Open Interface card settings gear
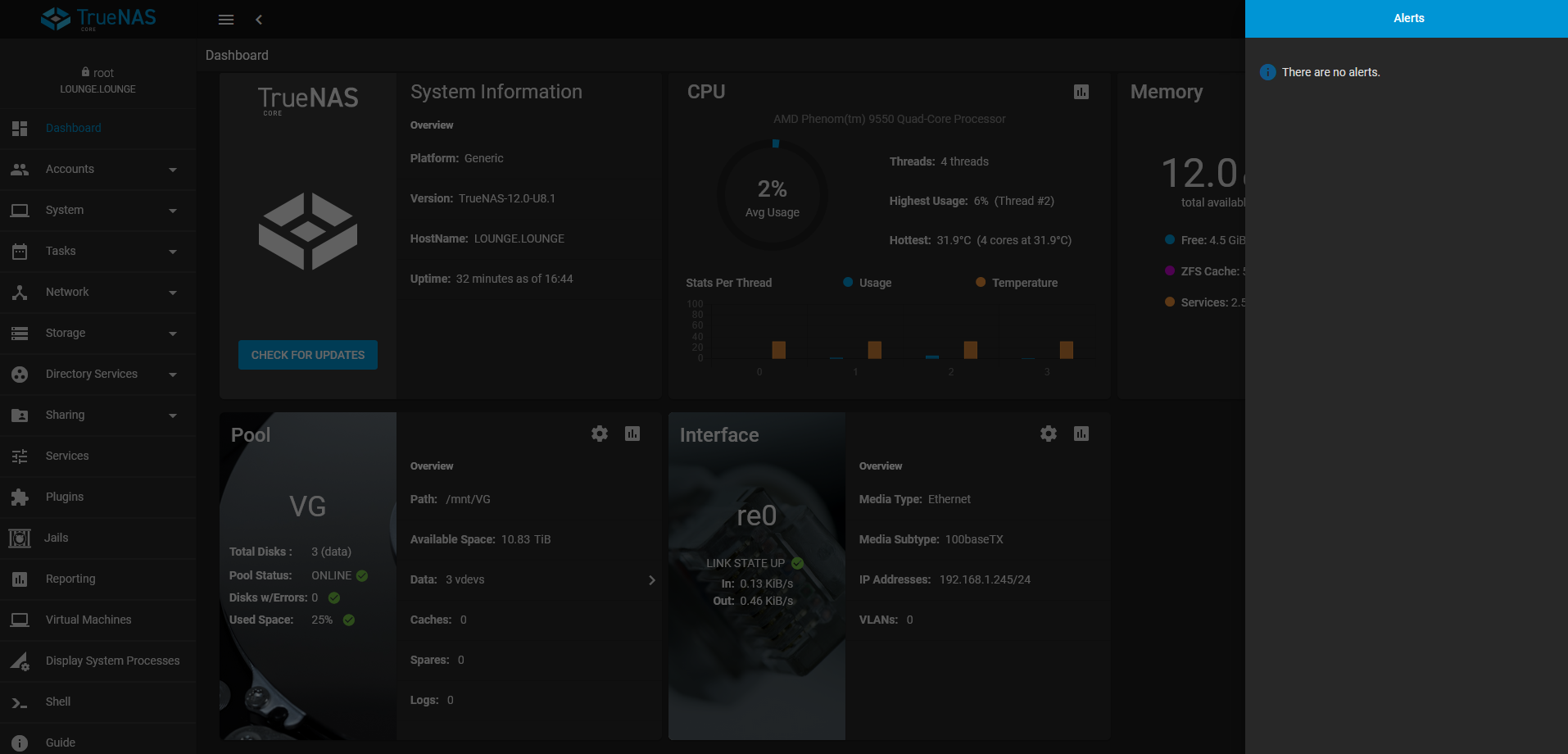The height and width of the screenshot is (754, 1568). point(1049,434)
